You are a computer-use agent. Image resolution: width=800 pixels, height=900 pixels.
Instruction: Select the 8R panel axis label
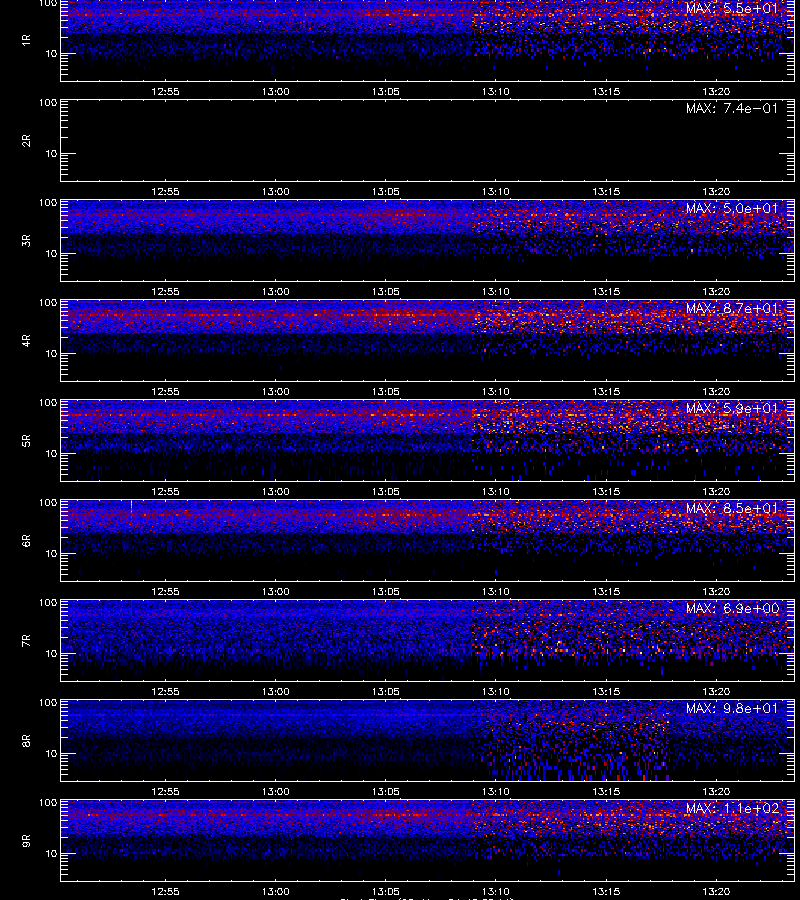click(26, 740)
